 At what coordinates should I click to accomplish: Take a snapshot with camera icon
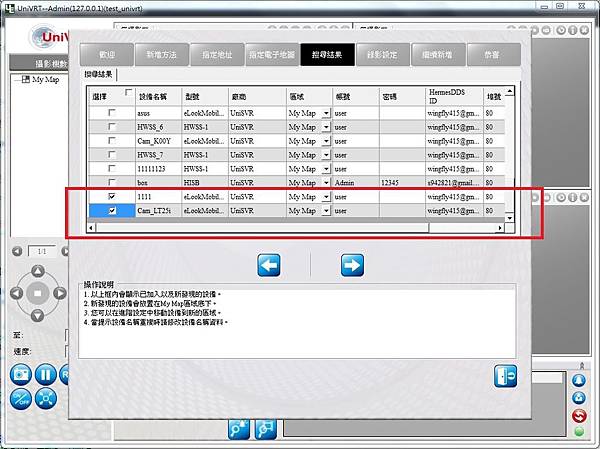click(x=21, y=374)
